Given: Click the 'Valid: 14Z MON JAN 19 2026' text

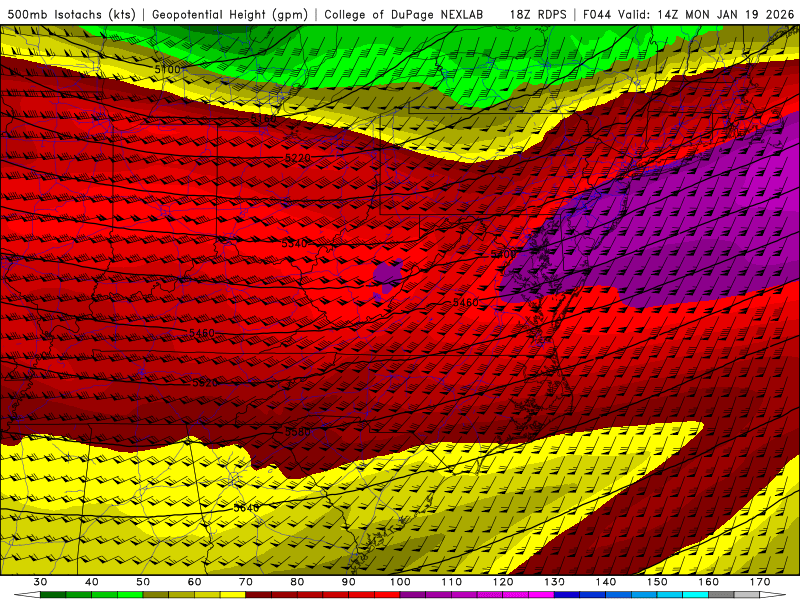Looking at the screenshot, I should click(706, 15).
